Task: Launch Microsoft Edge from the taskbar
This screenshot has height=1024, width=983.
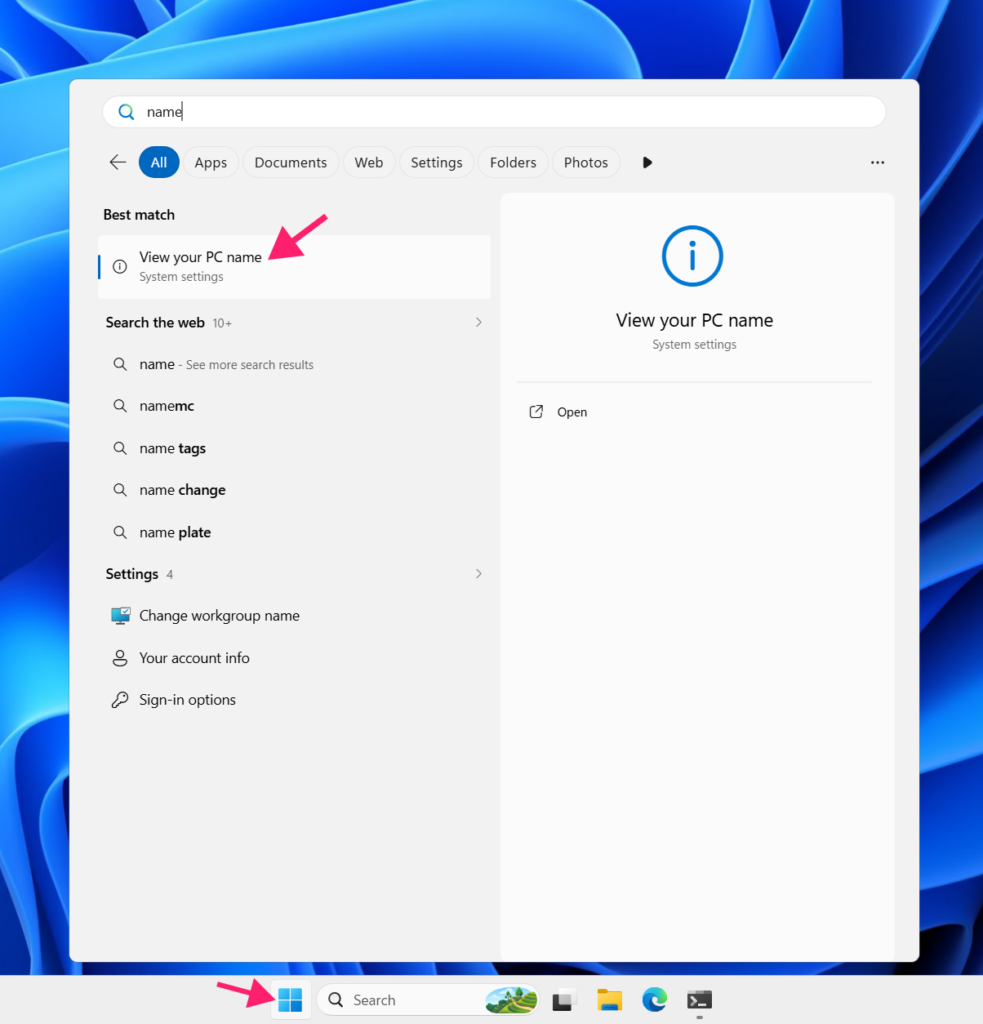Action: pos(654,1000)
